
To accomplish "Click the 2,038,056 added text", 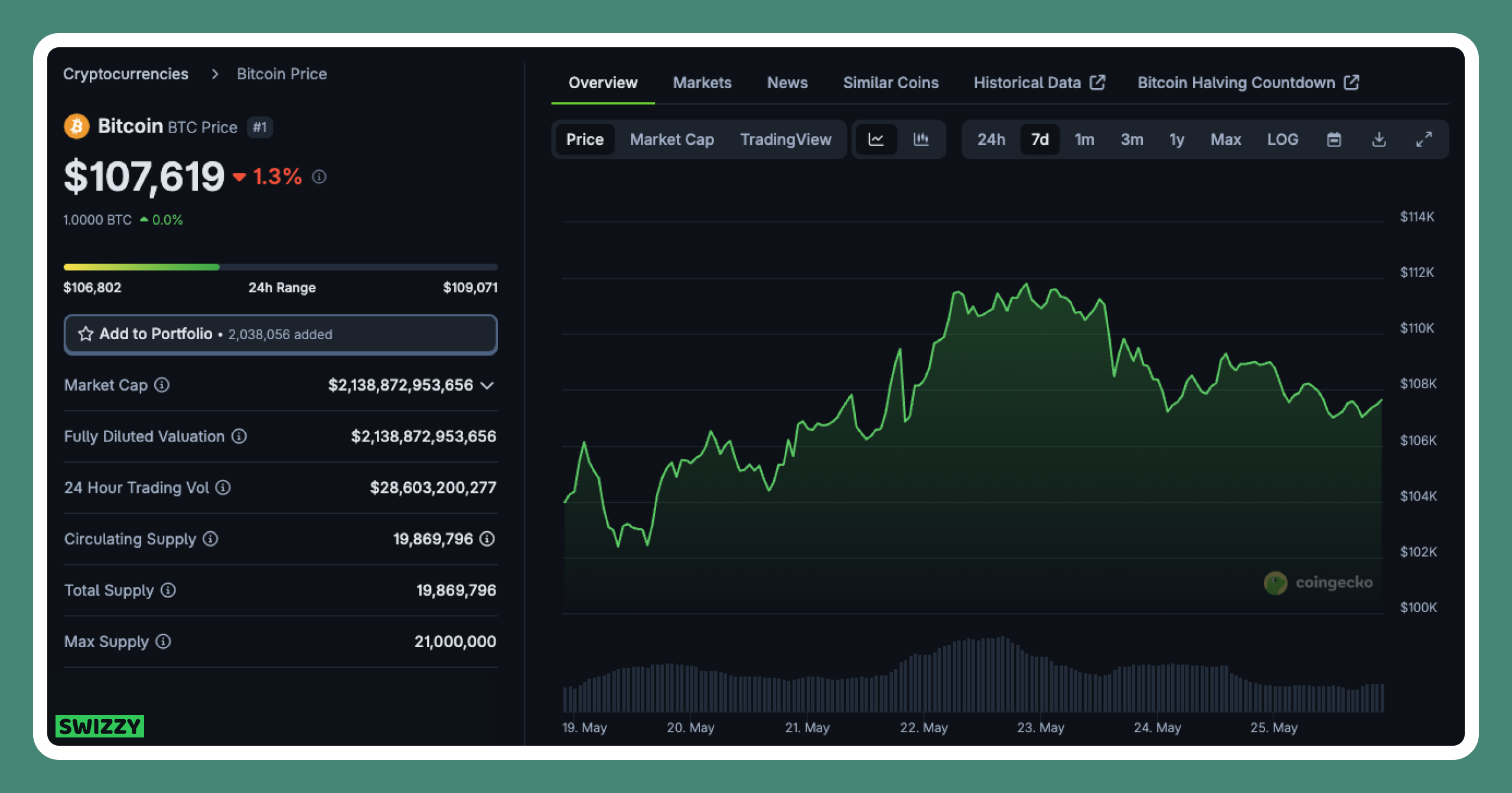I will (280, 334).
